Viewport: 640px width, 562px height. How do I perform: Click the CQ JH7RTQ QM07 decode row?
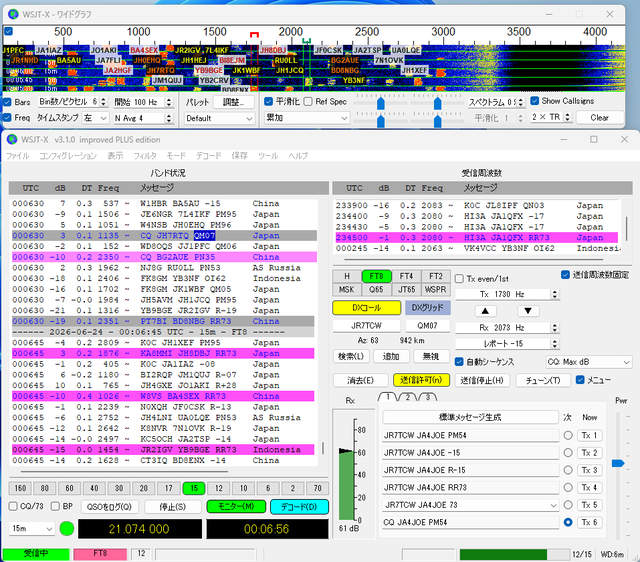pos(164,235)
